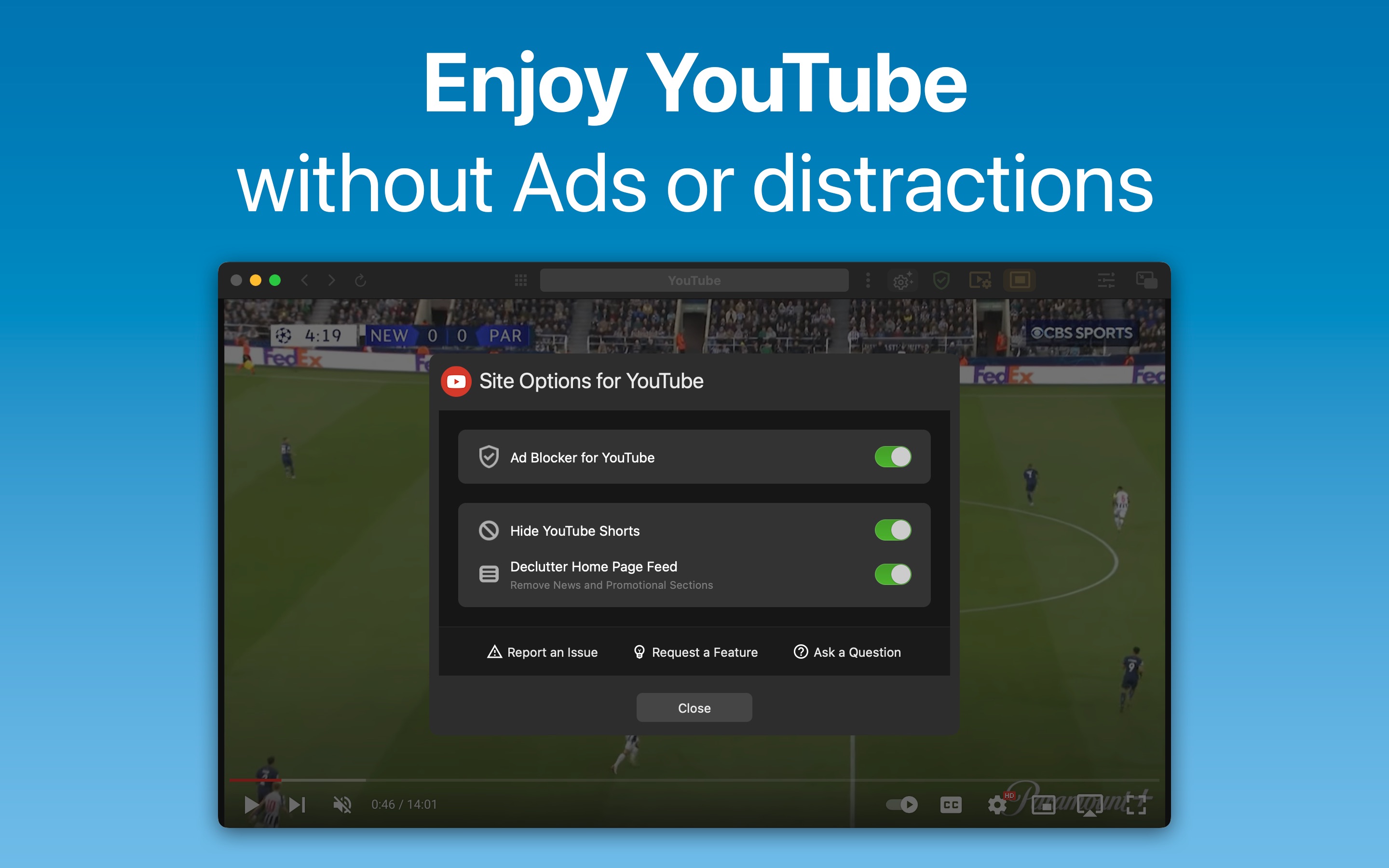Click the three-dot menu icon in toolbar

point(867,281)
